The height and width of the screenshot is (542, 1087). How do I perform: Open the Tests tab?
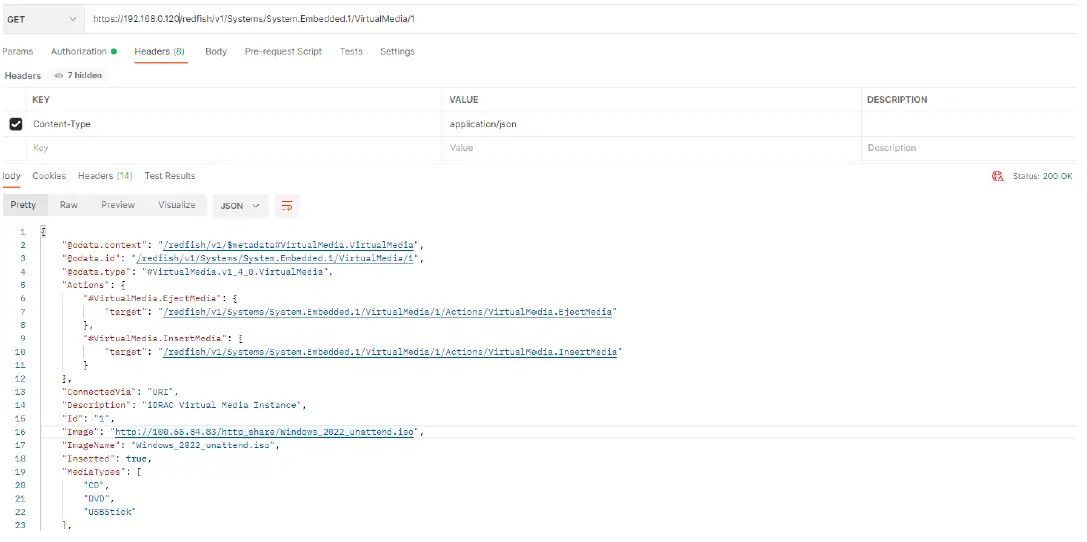click(x=351, y=51)
